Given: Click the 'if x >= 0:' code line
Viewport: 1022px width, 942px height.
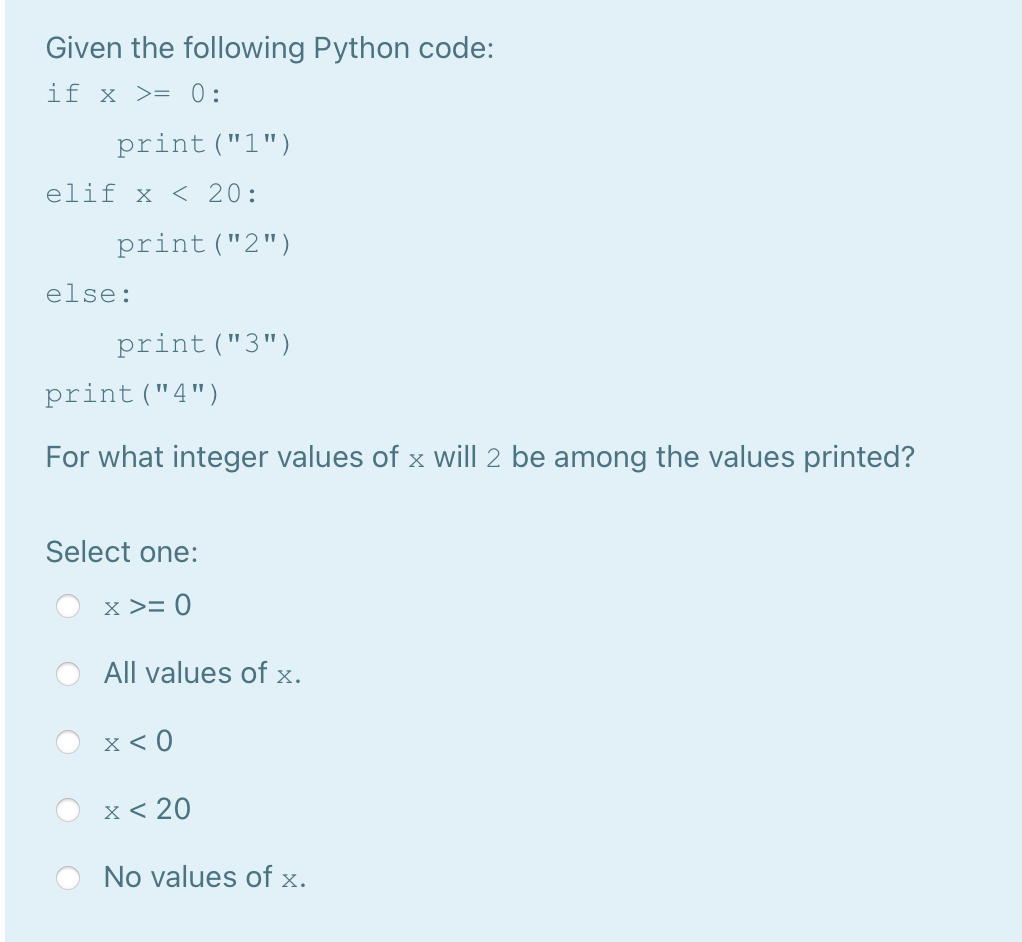Looking at the screenshot, I should point(134,94).
